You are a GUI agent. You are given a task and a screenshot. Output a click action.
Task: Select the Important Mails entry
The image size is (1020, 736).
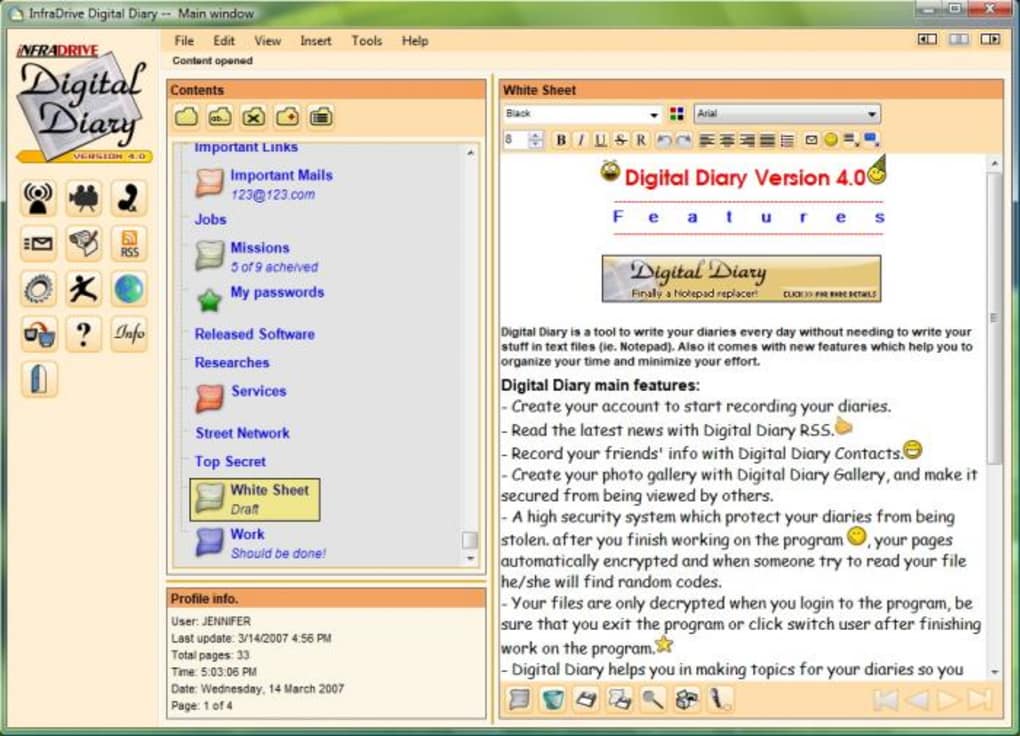[265, 184]
